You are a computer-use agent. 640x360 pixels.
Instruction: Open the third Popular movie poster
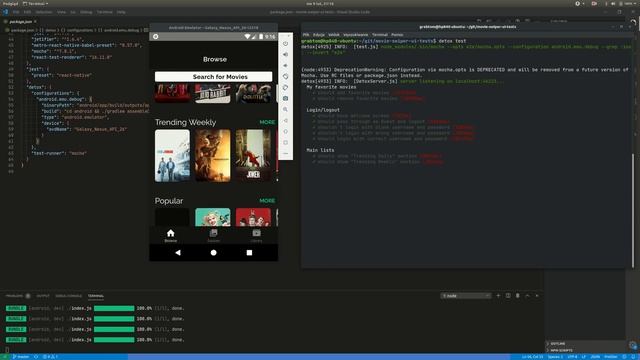(x=253, y=217)
